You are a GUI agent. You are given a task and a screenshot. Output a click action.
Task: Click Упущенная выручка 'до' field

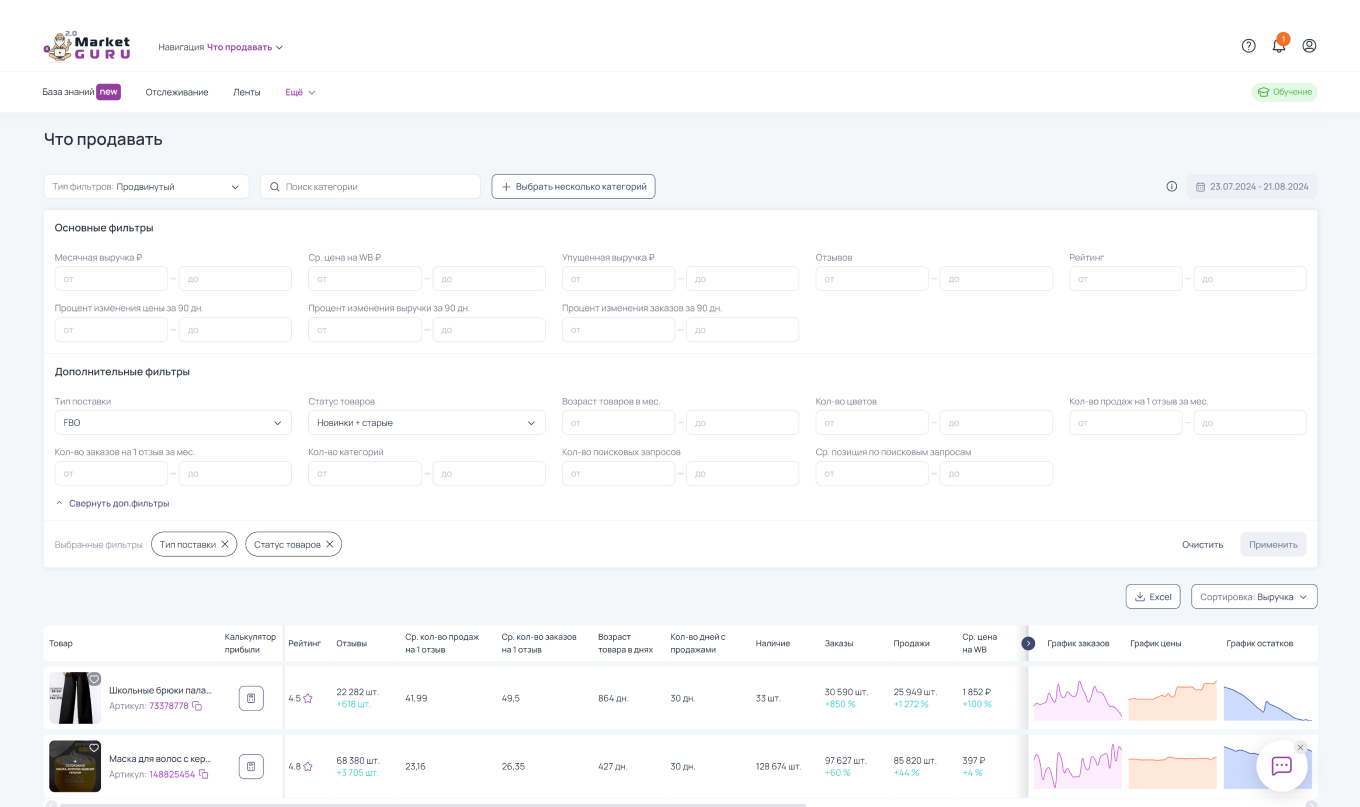pyautogui.click(x=742, y=279)
